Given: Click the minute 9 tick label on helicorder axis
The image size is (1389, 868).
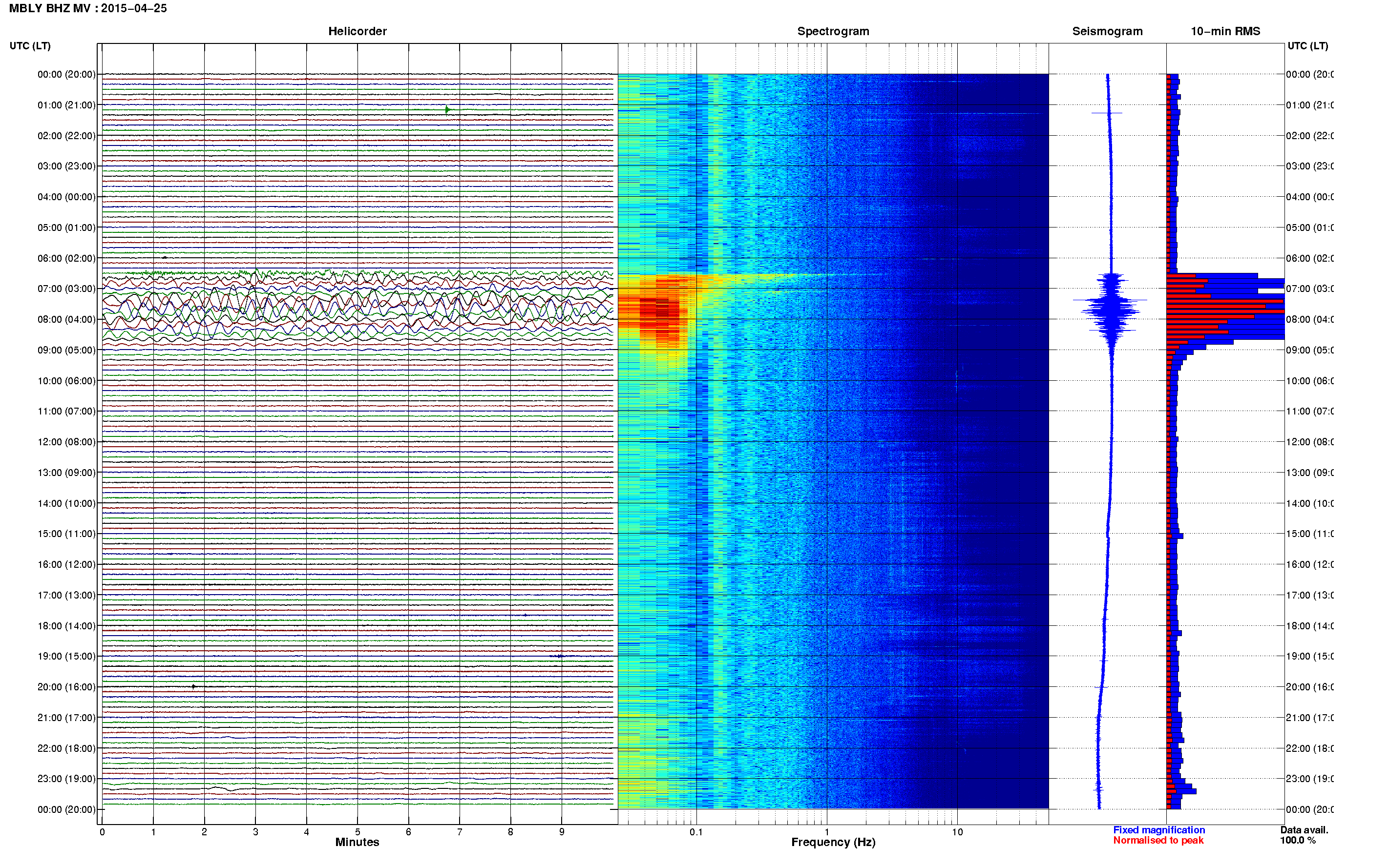Looking at the screenshot, I should click(x=562, y=832).
